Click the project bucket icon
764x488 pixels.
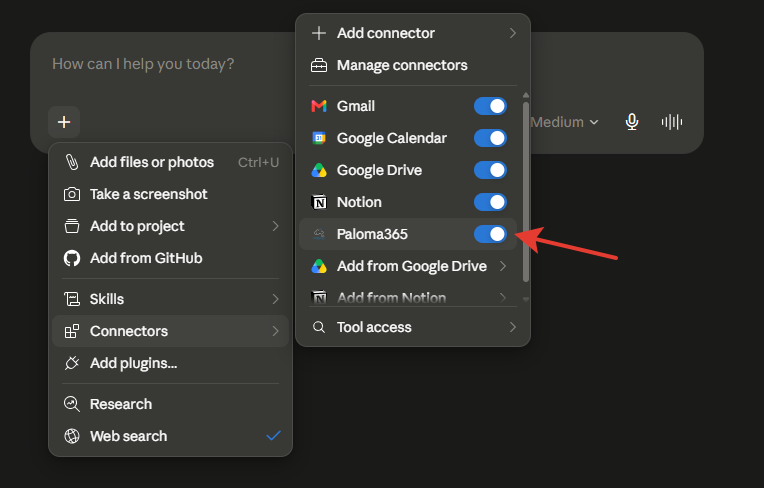[72, 226]
